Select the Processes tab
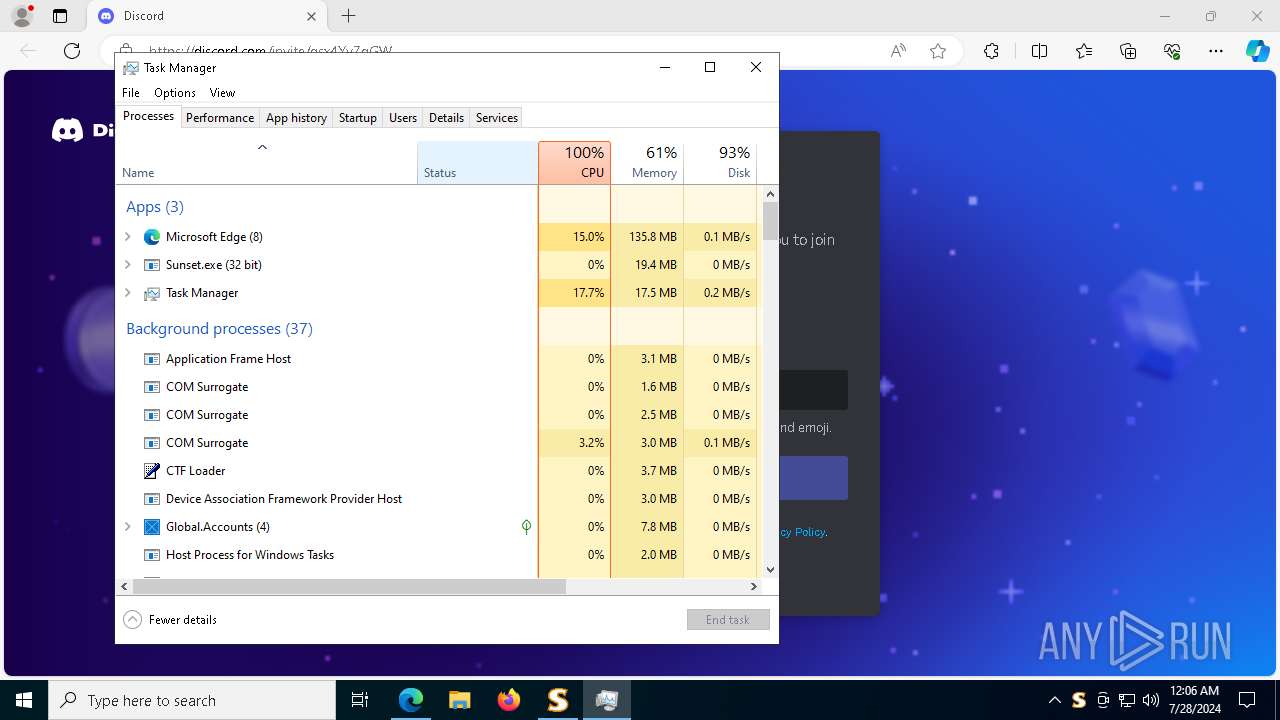Image resolution: width=1280 pixels, height=720 pixels. point(148,117)
